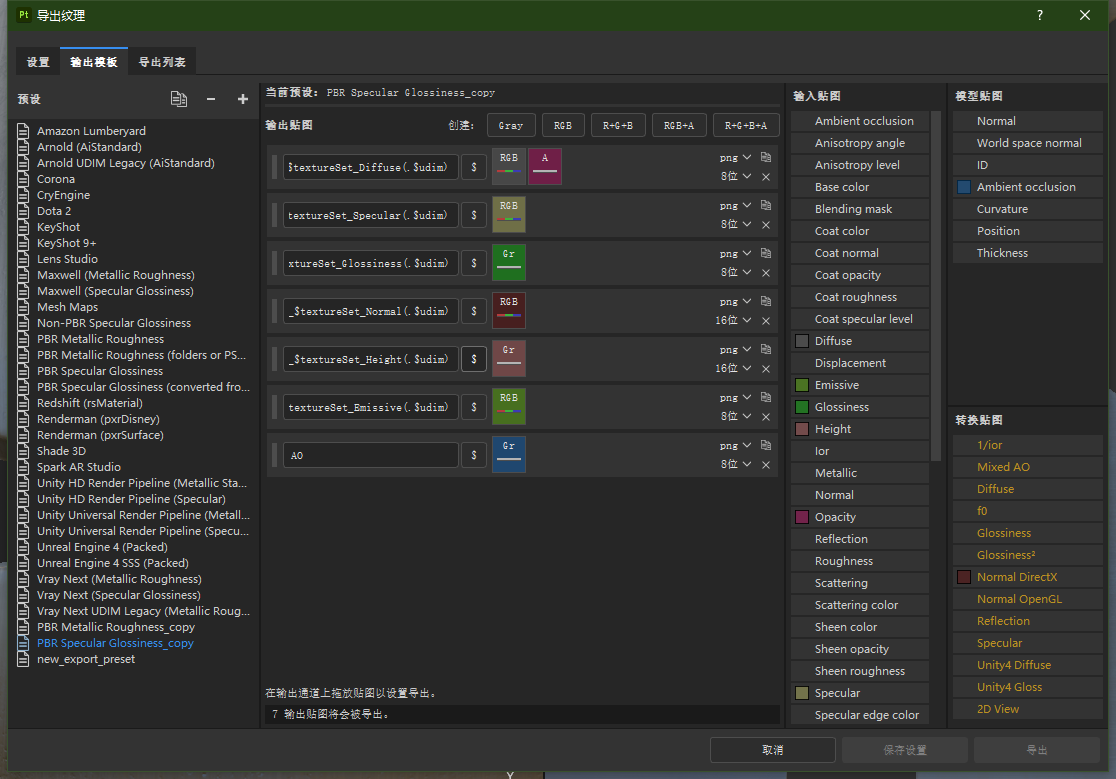Open 8-bit depth dropdown for Diffuse row
Screen dimensions: 1116x779
tap(736, 176)
